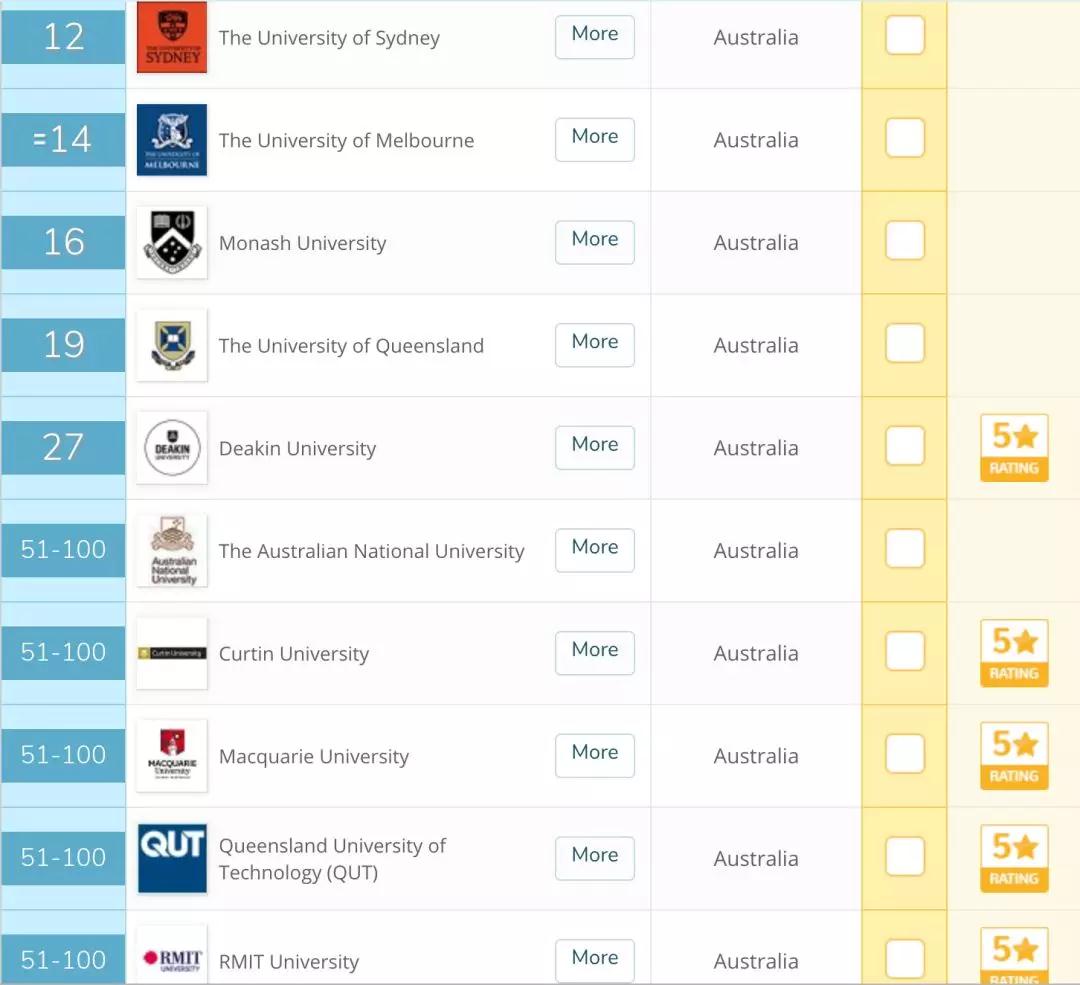
Task: Open The University of Queensland name link
Action: [x=351, y=346]
